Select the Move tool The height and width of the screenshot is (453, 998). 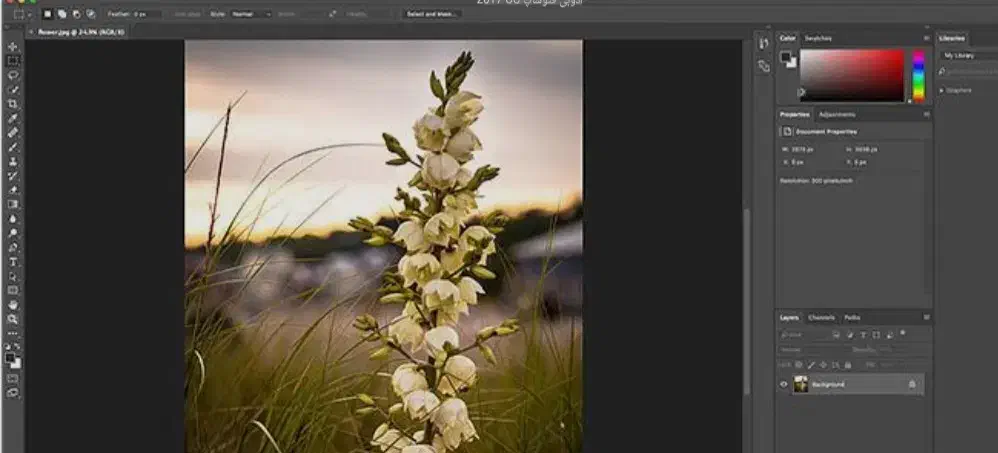(13, 47)
